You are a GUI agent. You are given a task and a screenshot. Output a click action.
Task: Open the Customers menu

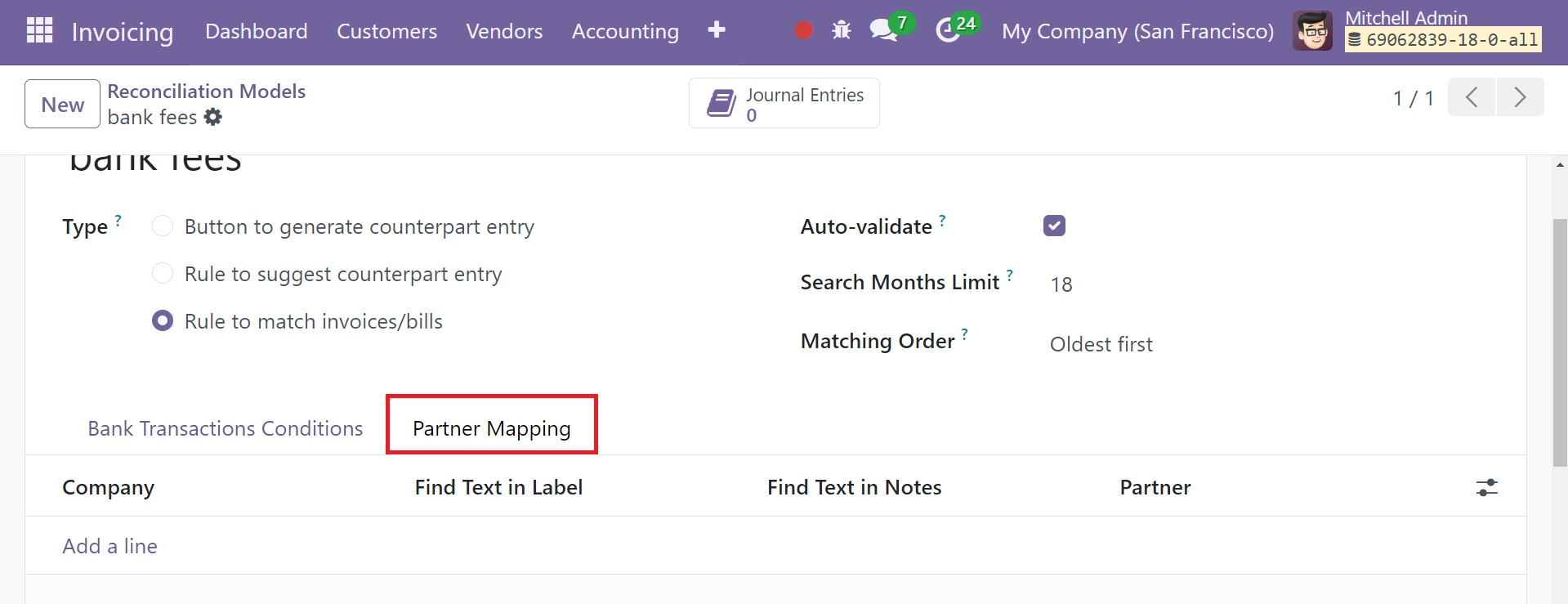point(386,31)
